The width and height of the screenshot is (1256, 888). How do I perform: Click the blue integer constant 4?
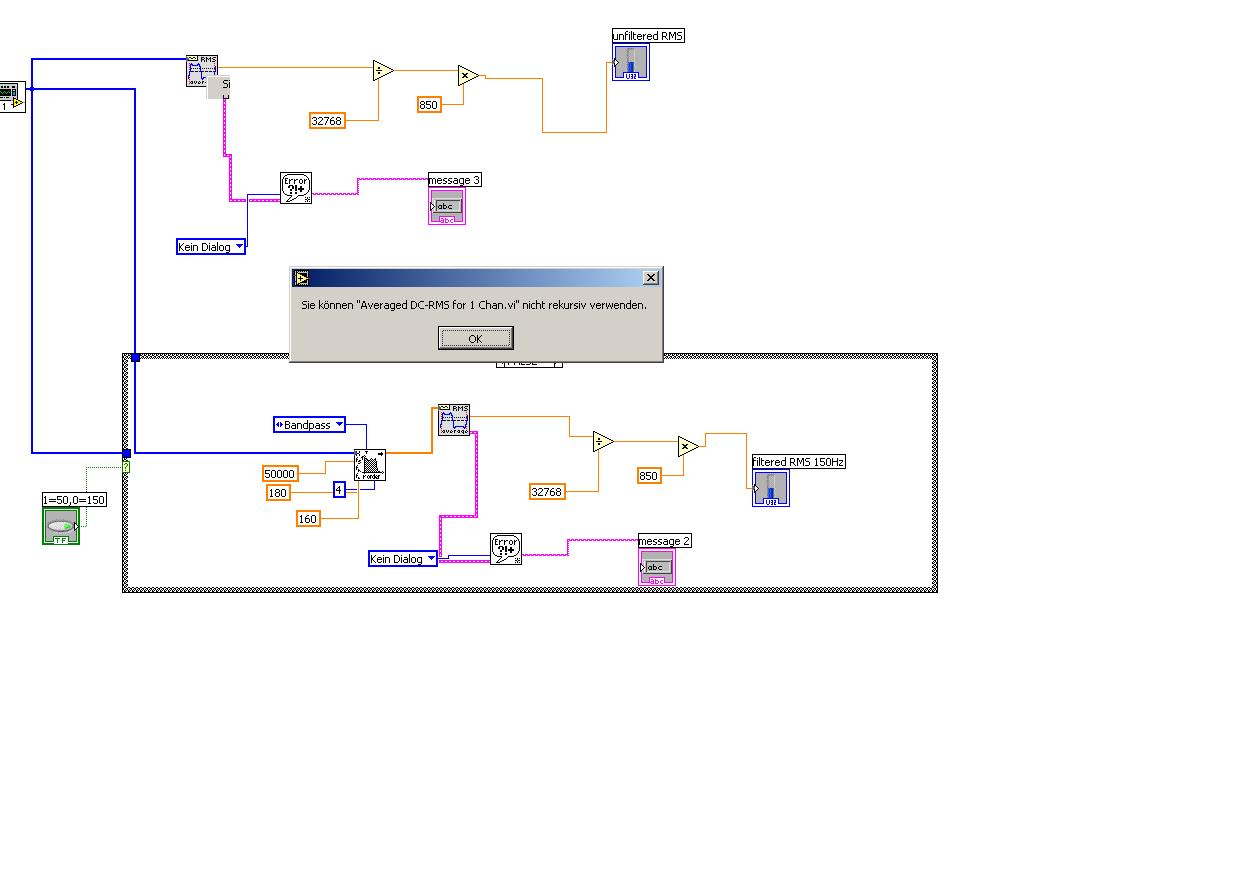tap(339, 490)
